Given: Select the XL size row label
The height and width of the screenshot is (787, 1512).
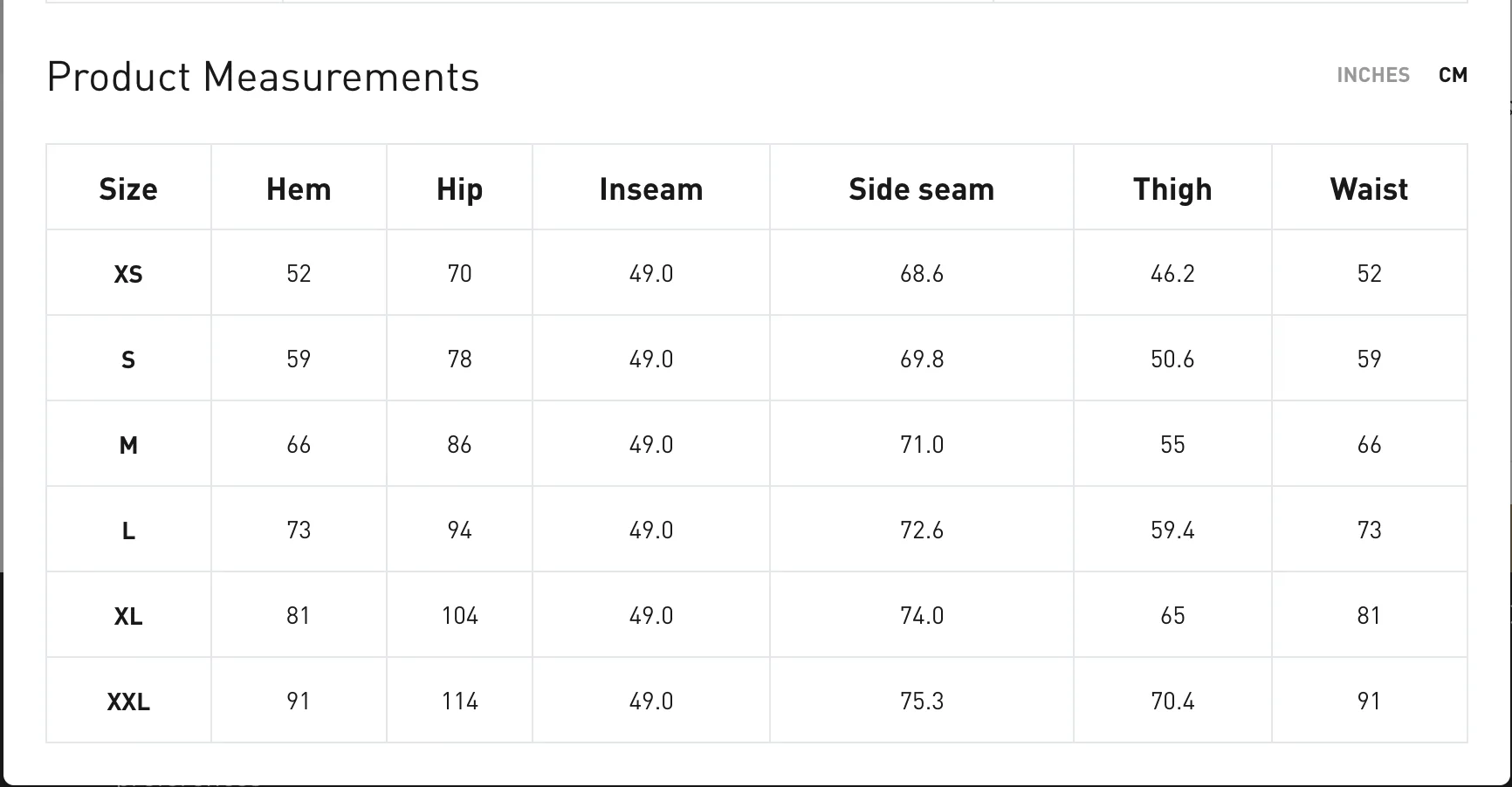Looking at the screenshot, I should (x=128, y=616).
